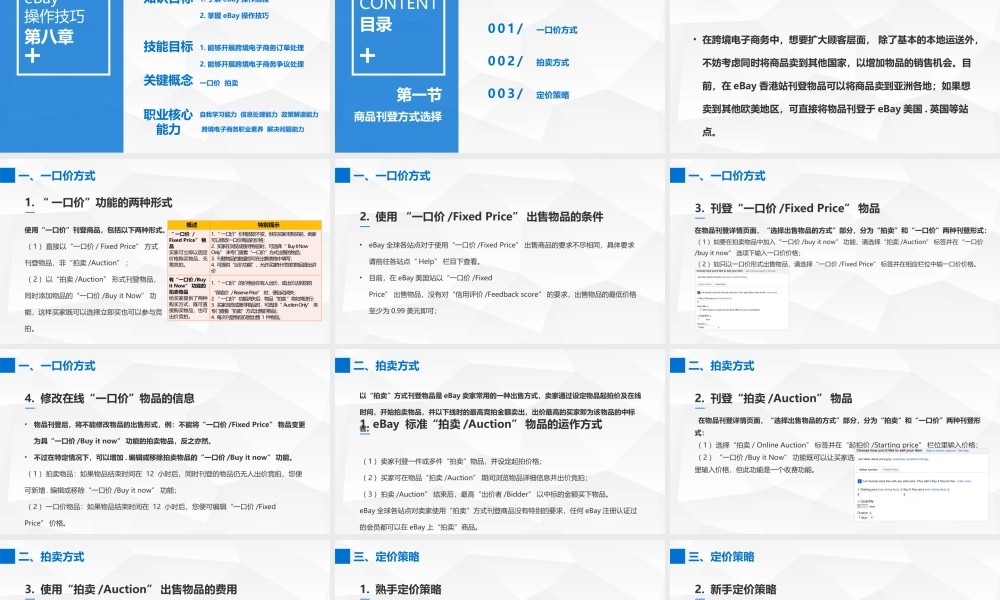Viewport: 1000px width, 600px height.
Task: Select the Online Auction tab in the listing screenshot
Action: pyautogui.click(x=869, y=469)
